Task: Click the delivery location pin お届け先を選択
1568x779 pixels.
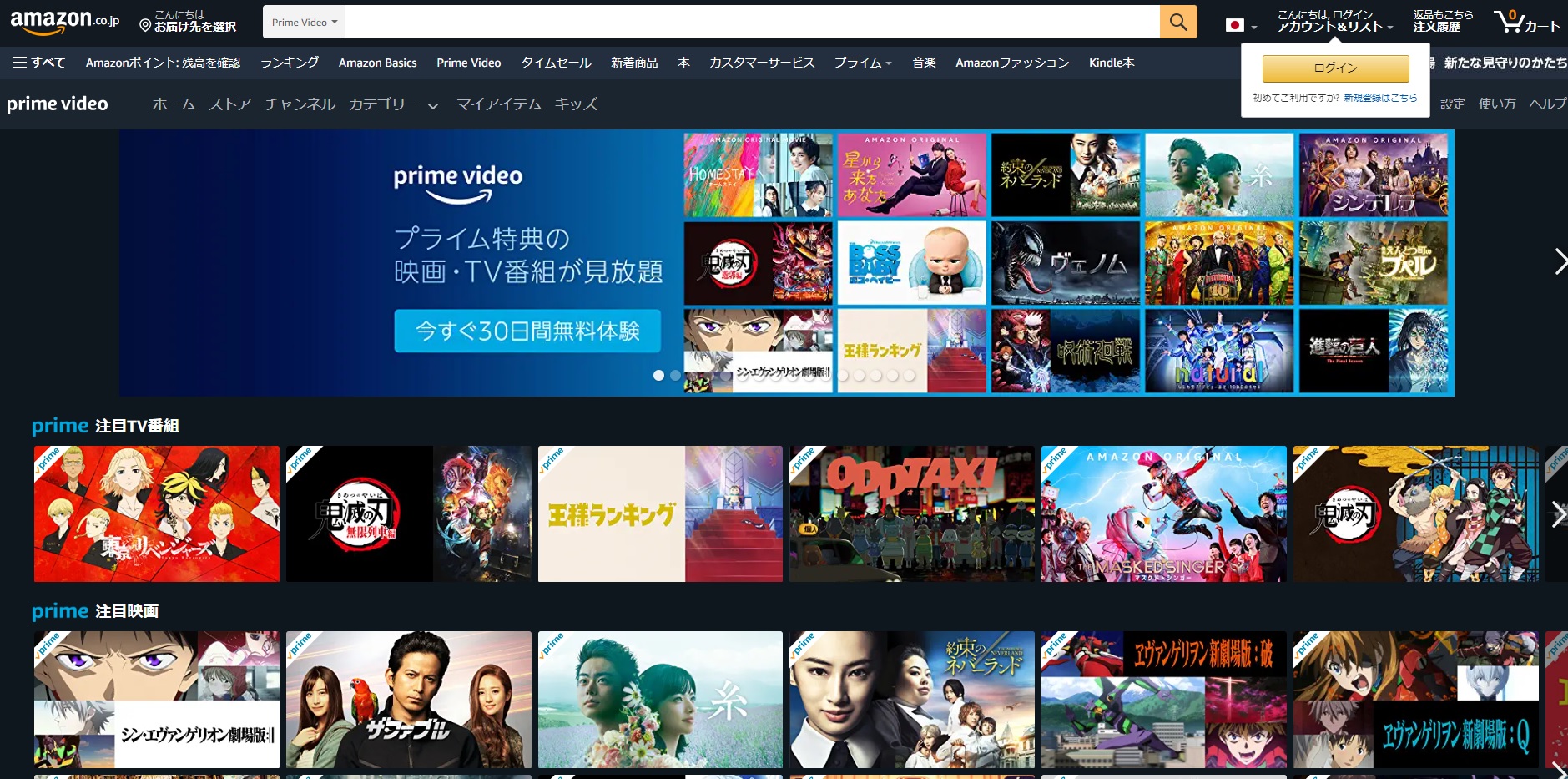Action: 188,22
